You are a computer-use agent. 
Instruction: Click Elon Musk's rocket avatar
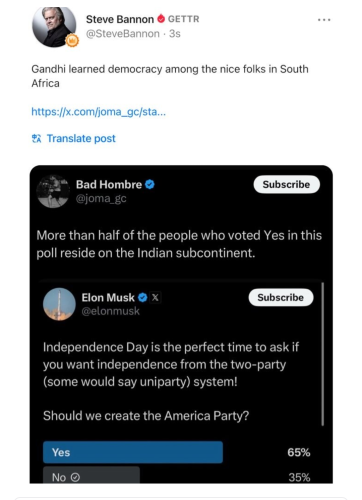pyautogui.click(x=59, y=304)
